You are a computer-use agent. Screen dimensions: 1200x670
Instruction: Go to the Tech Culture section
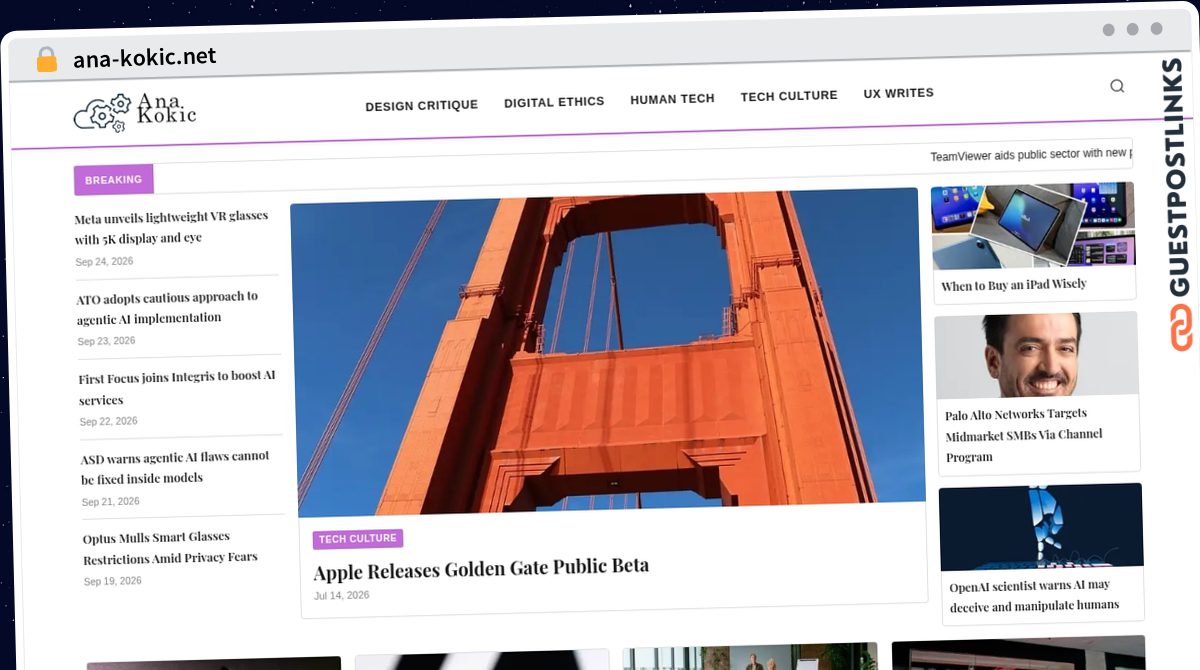pos(789,96)
